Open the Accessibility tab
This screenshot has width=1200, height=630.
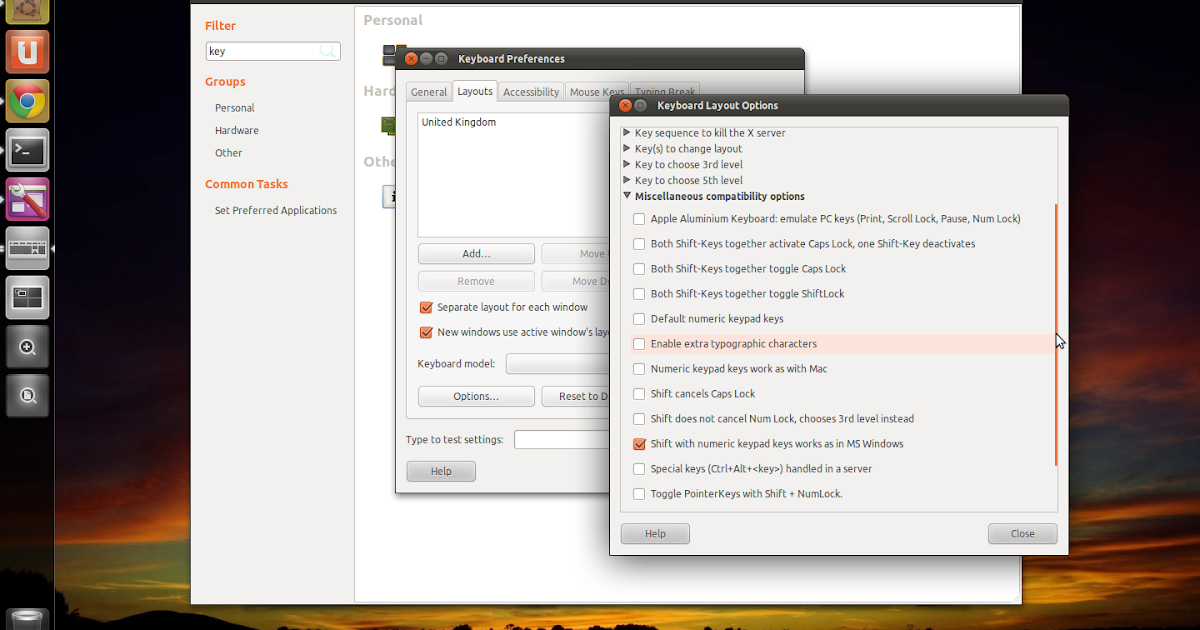coord(531,92)
